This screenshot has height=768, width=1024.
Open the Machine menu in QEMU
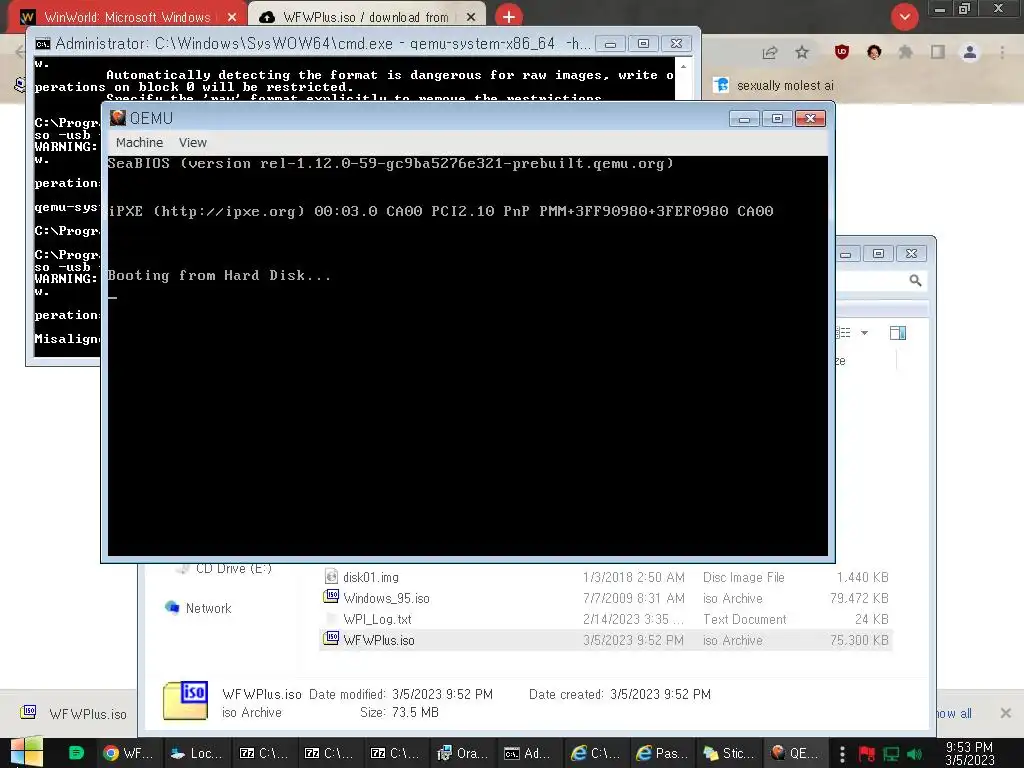139,142
